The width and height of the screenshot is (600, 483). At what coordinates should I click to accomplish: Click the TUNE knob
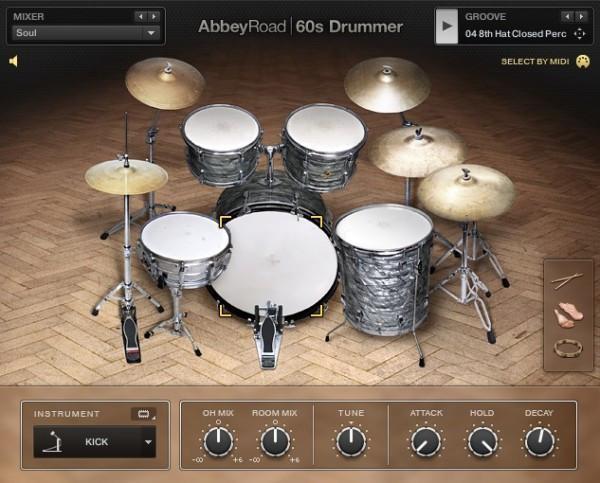click(x=351, y=441)
